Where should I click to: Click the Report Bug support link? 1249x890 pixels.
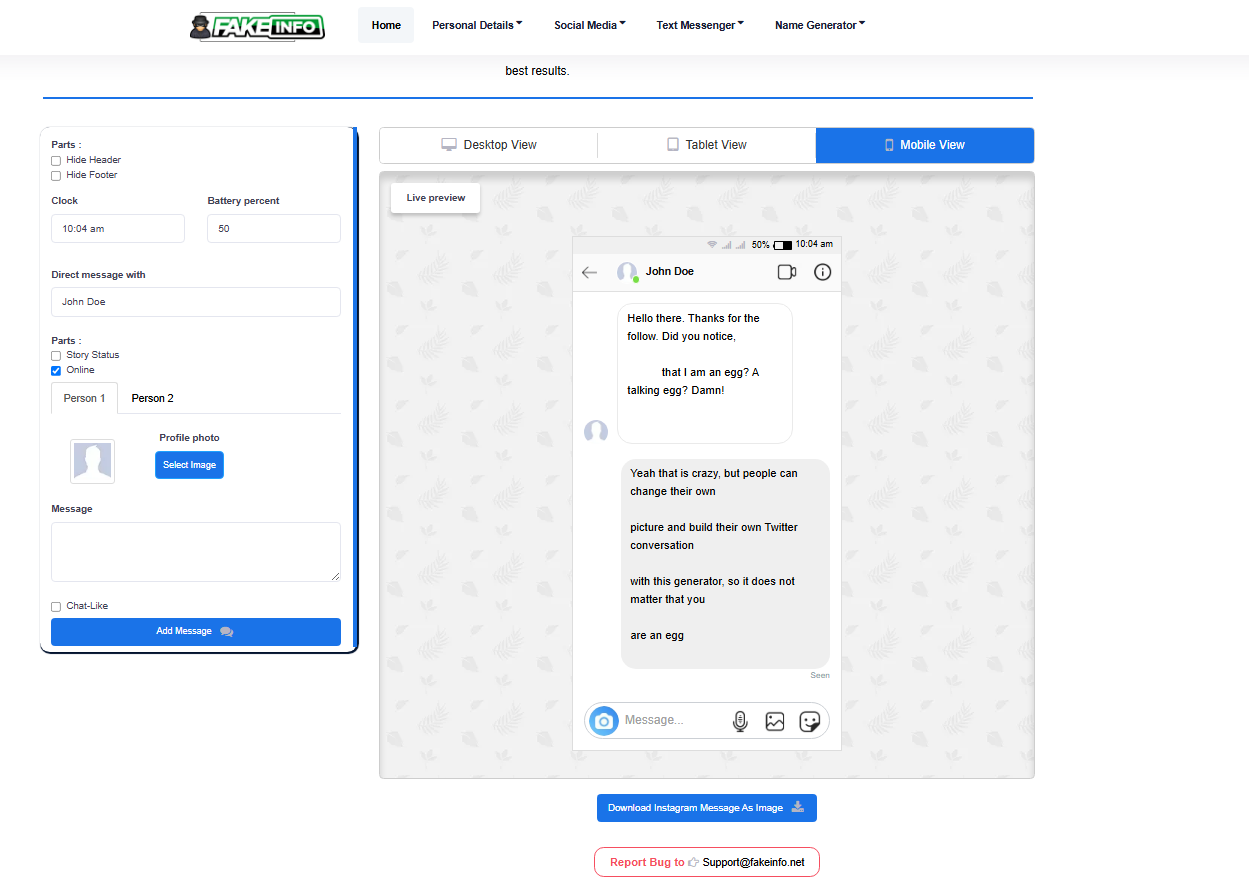707,862
